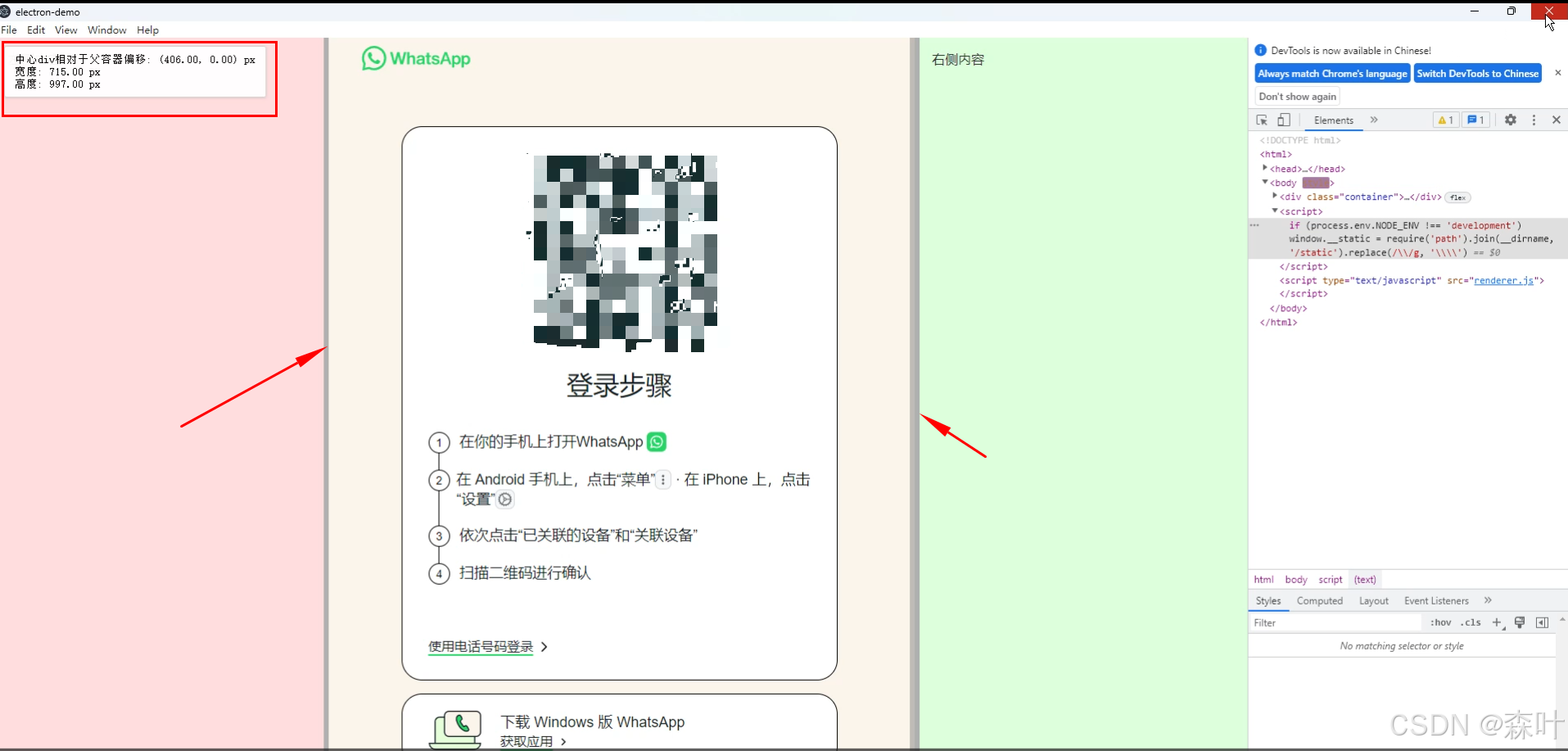This screenshot has width=1568, height=751.
Task: Click the settings icon in step 2
Action: pyautogui.click(x=505, y=499)
